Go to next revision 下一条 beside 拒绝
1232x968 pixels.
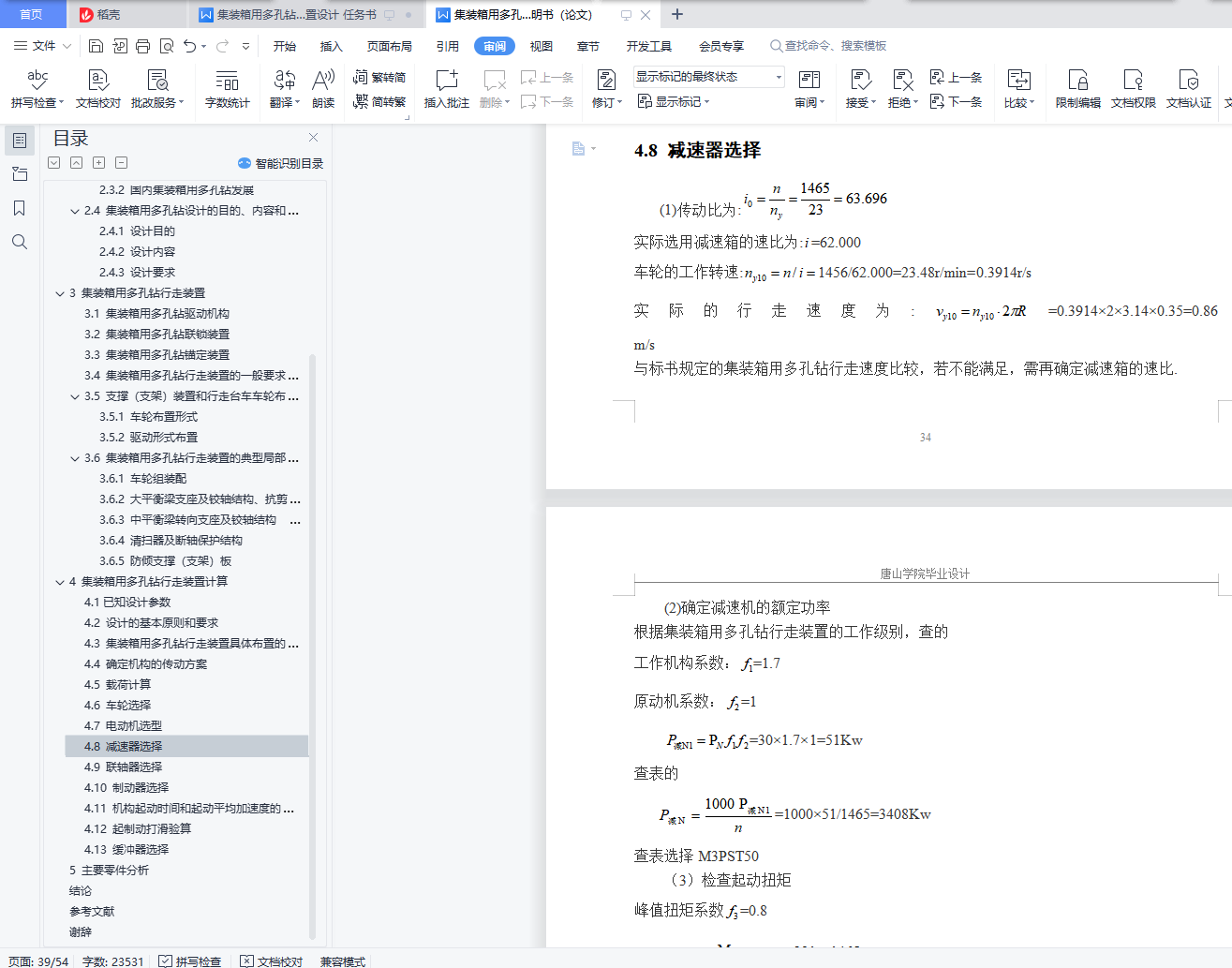956,101
